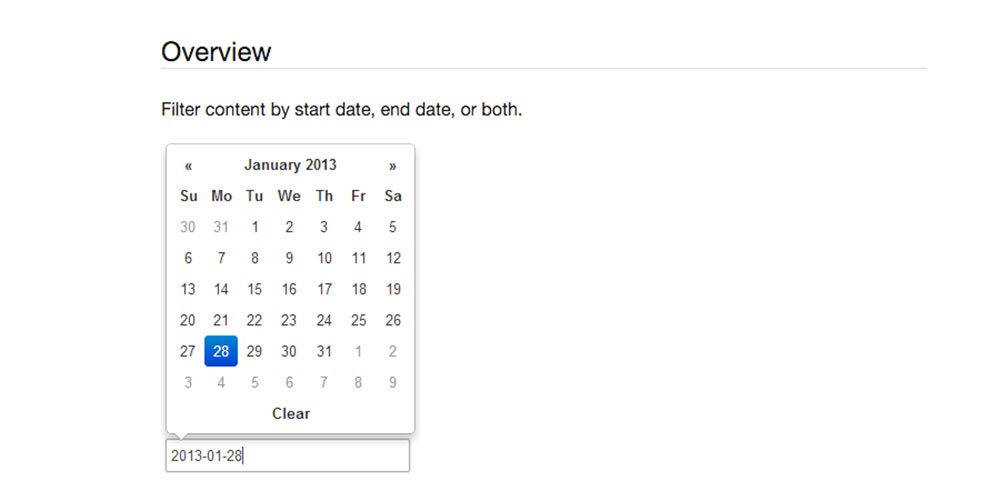The image size is (1000, 491).
Task: Select grayed-out February 1 after day 31
Action: (358, 351)
